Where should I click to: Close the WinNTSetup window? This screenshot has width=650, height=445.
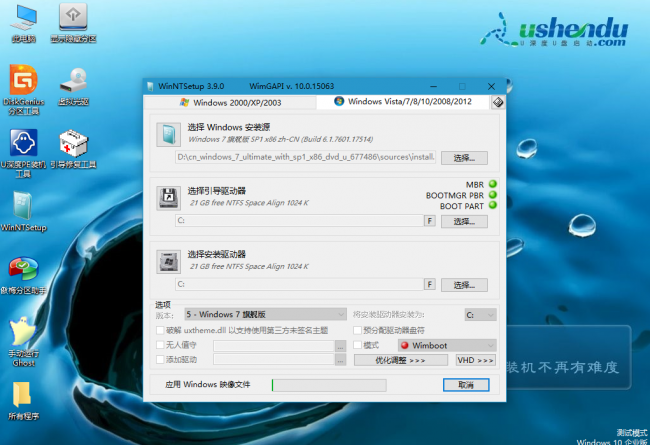pos(491,86)
